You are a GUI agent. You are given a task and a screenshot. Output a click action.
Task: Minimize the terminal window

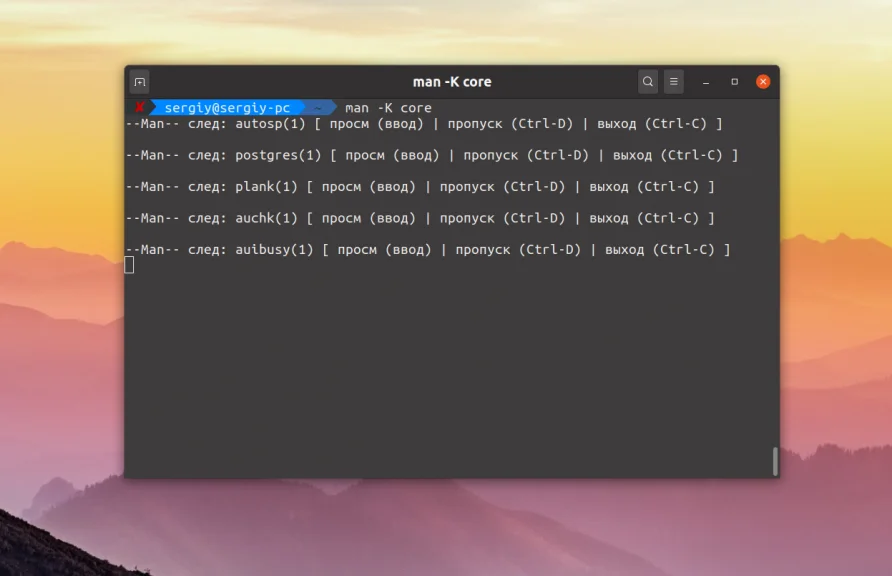[x=706, y=81]
